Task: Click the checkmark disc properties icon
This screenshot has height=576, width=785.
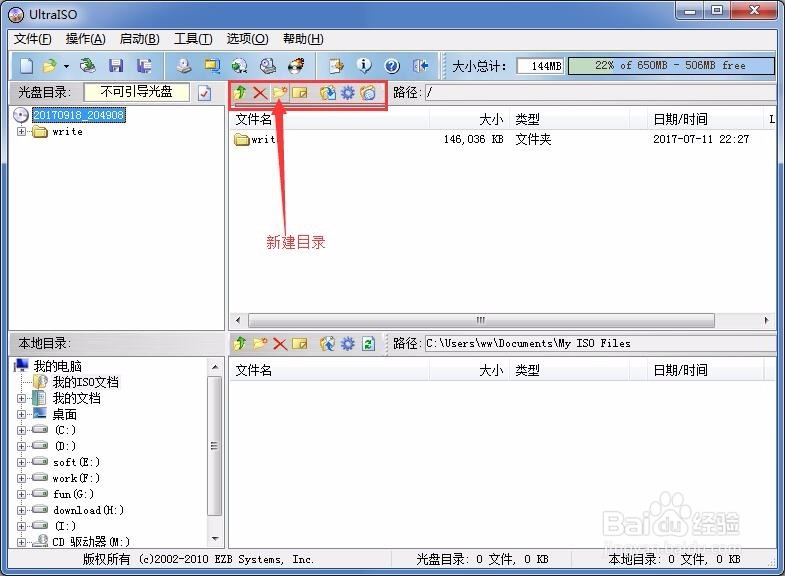Action: tap(204, 93)
